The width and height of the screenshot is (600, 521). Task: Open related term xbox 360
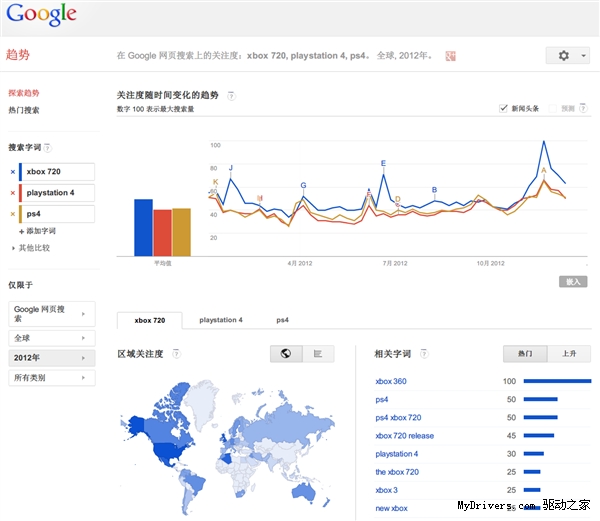[x=391, y=381]
